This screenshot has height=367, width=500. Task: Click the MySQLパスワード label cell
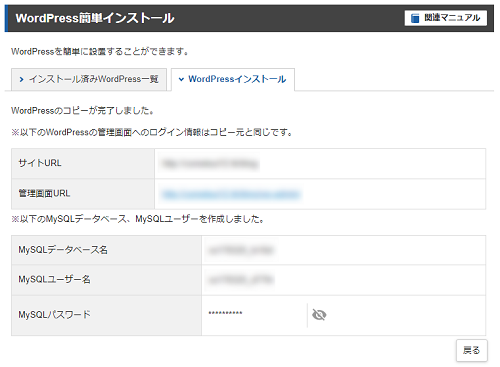[x=106, y=315]
